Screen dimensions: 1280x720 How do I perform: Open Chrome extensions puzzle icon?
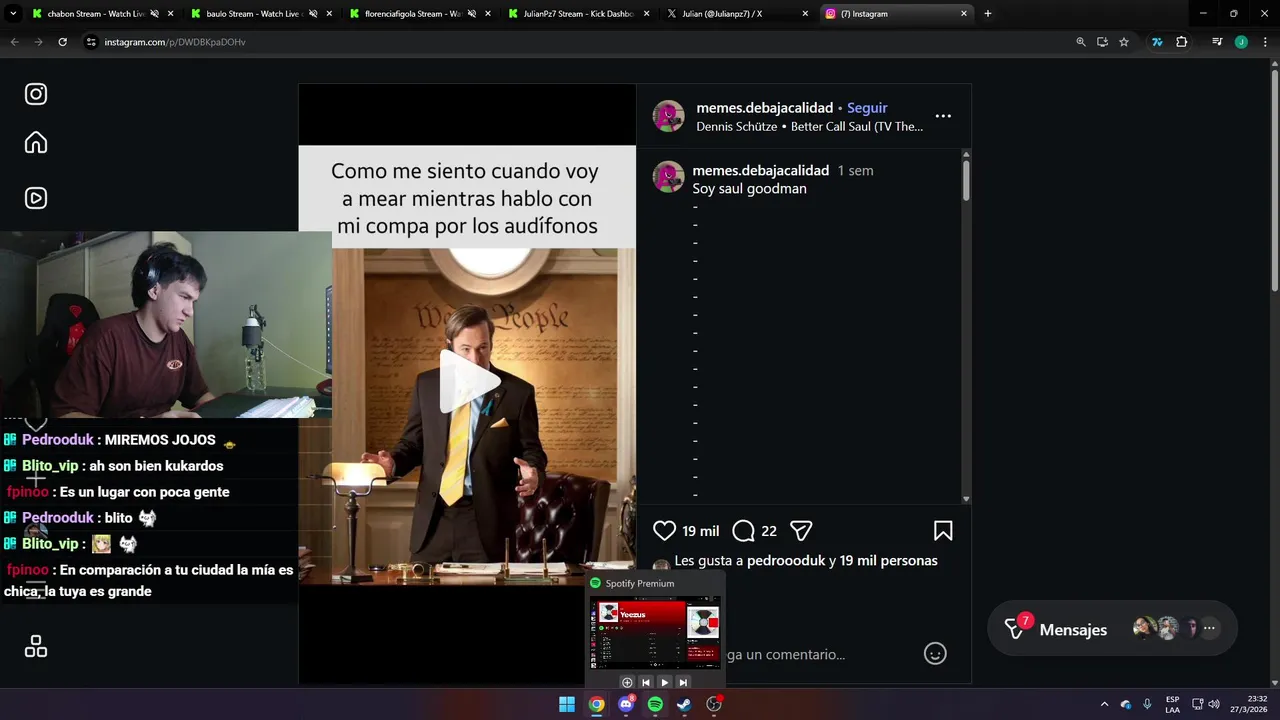[1181, 42]
